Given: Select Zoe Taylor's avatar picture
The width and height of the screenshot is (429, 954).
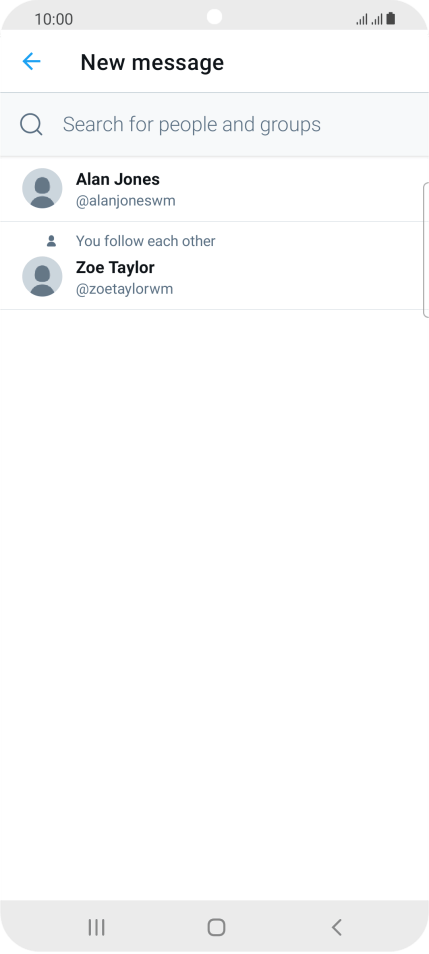Looking at the screenshot, I should (x=42, y=277).
